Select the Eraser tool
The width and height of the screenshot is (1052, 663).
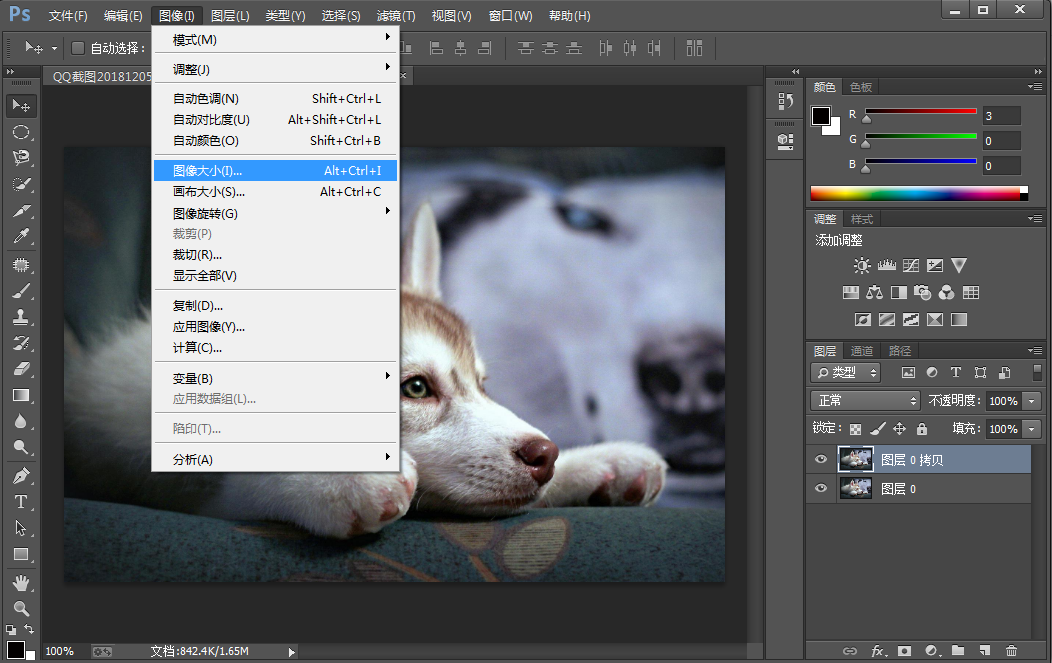coord(20,369)
